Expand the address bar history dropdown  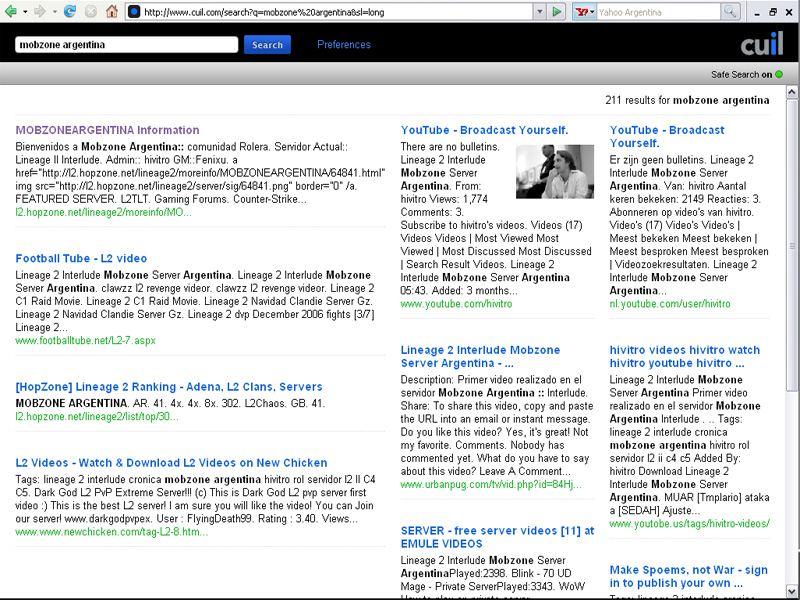coord(540,12)
